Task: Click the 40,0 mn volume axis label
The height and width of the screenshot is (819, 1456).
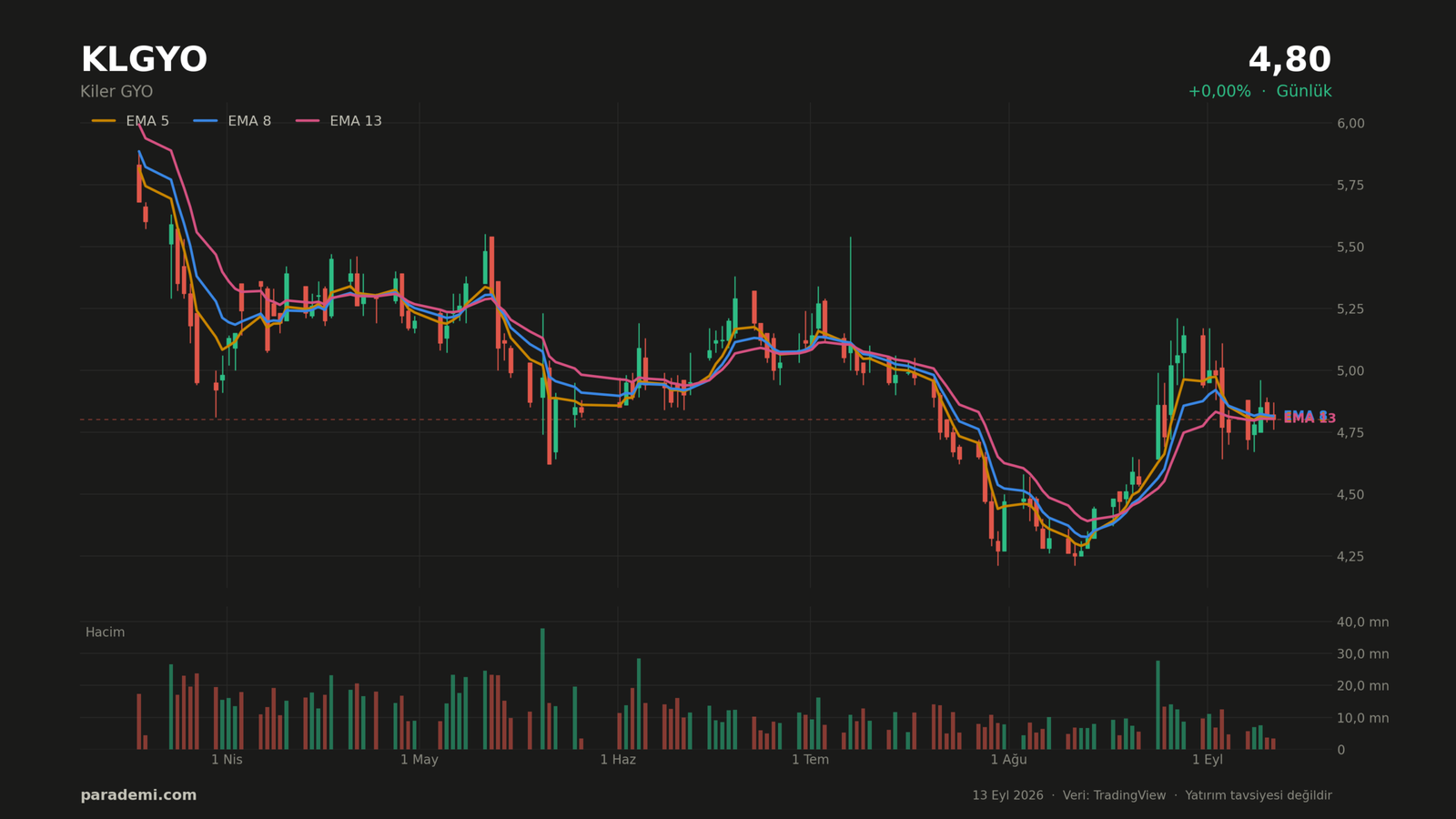Action: coord(1362,622)
